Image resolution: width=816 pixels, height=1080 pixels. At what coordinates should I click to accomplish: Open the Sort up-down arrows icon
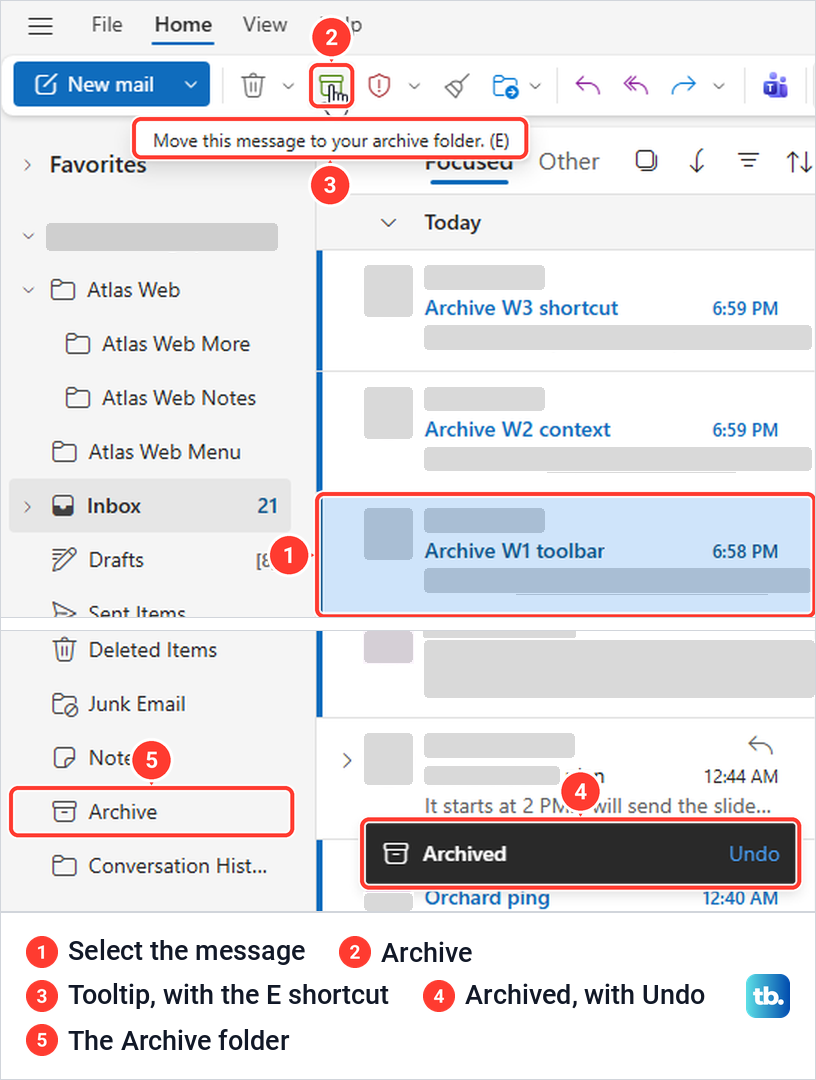click(799, 162)
